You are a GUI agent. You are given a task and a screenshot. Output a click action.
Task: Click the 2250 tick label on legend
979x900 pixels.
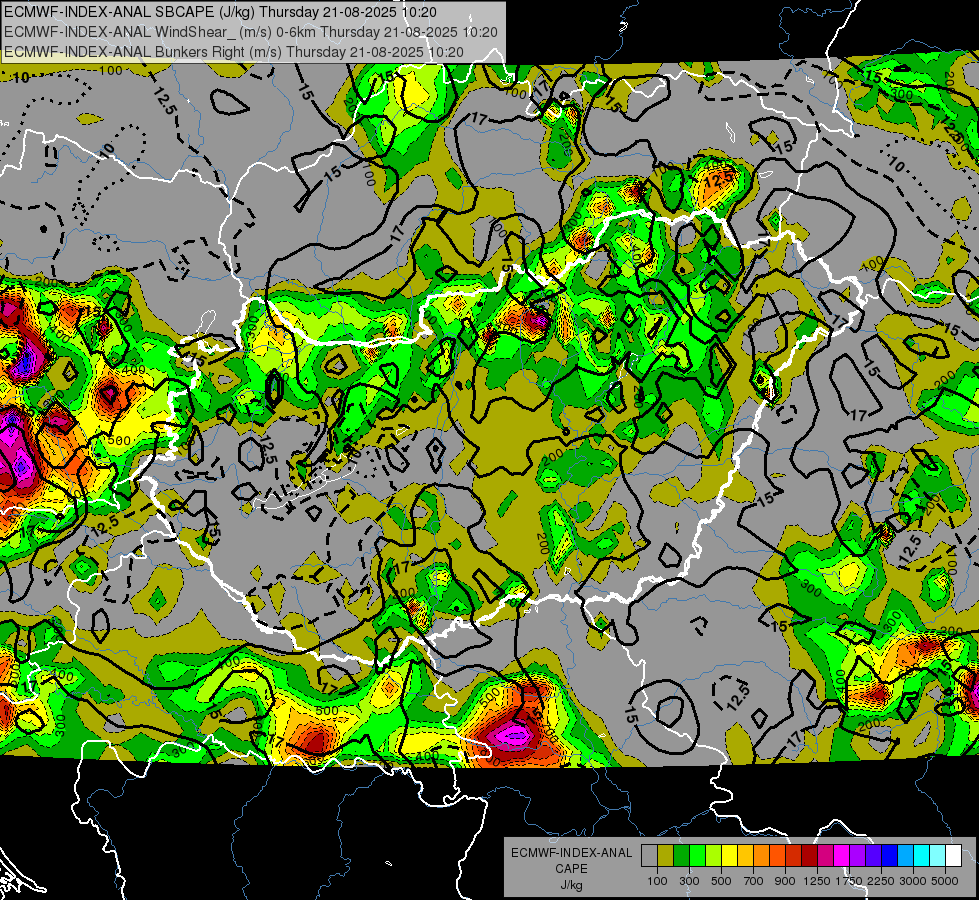881,881
